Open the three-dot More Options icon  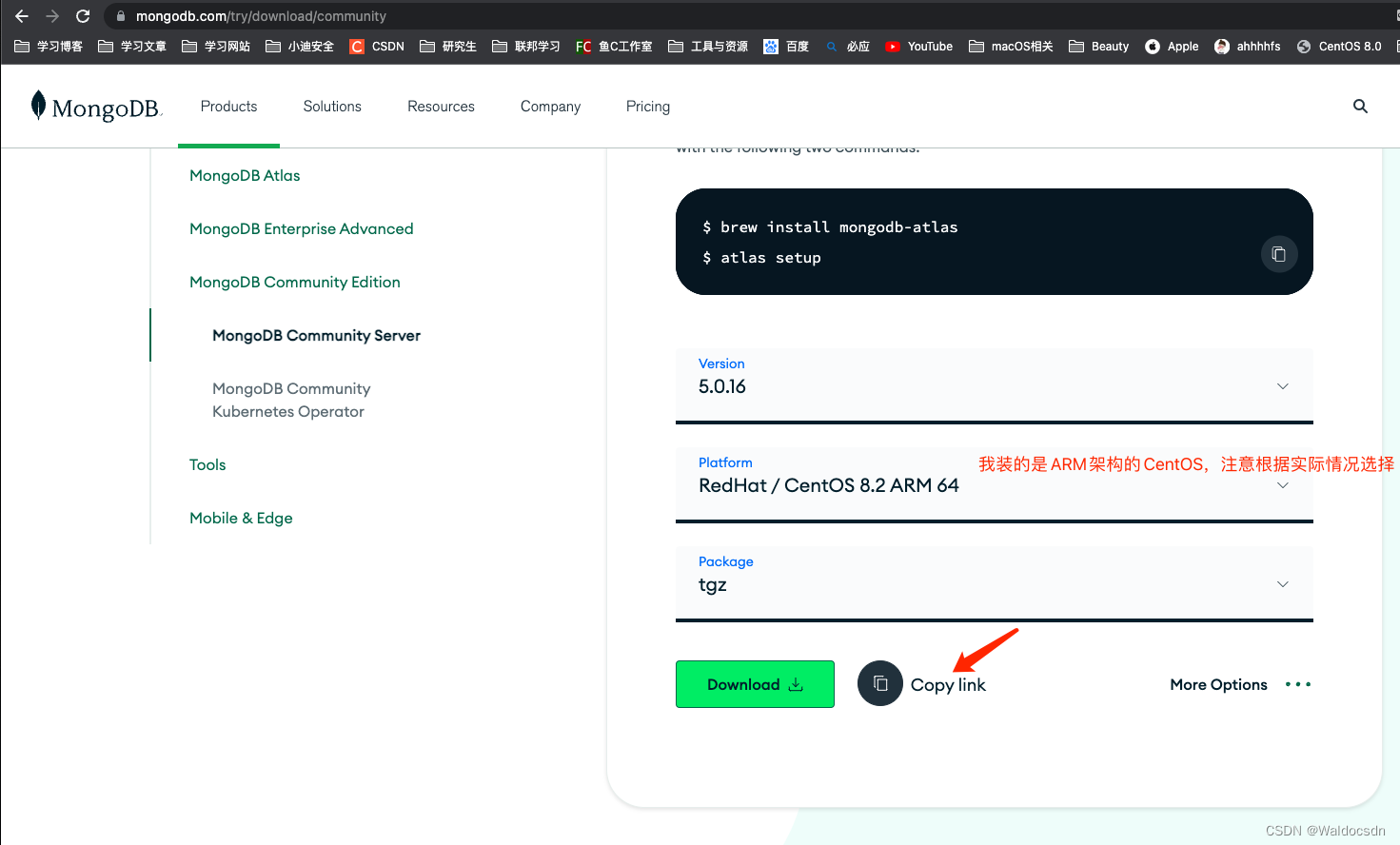1298,684
